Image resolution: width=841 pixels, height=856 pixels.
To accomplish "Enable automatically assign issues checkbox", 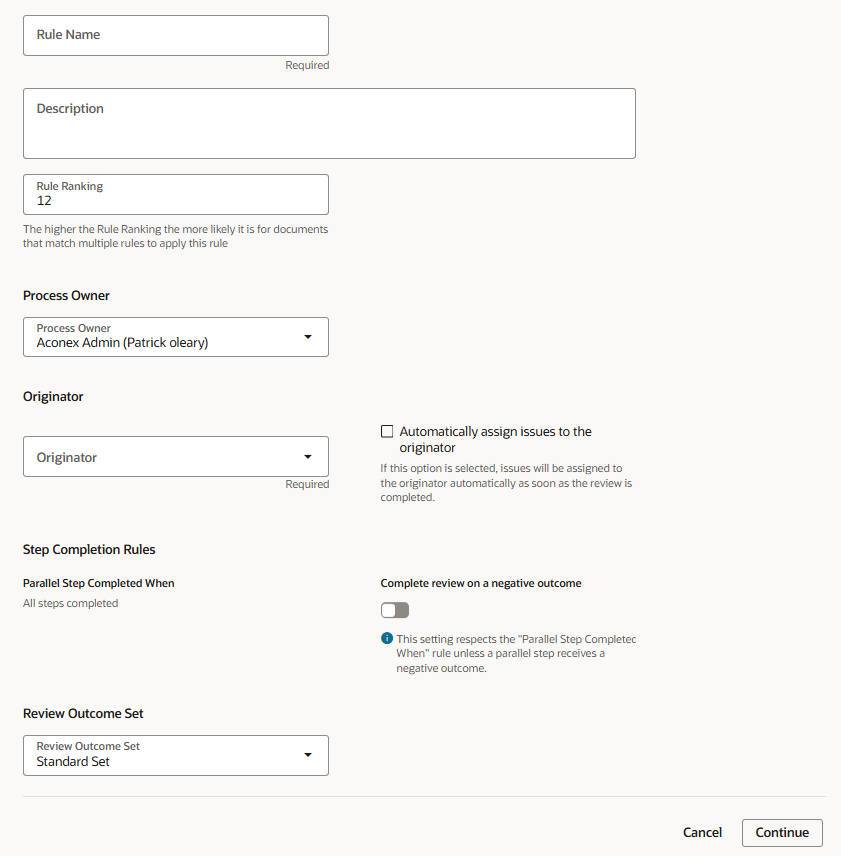I will coord(387,432).
